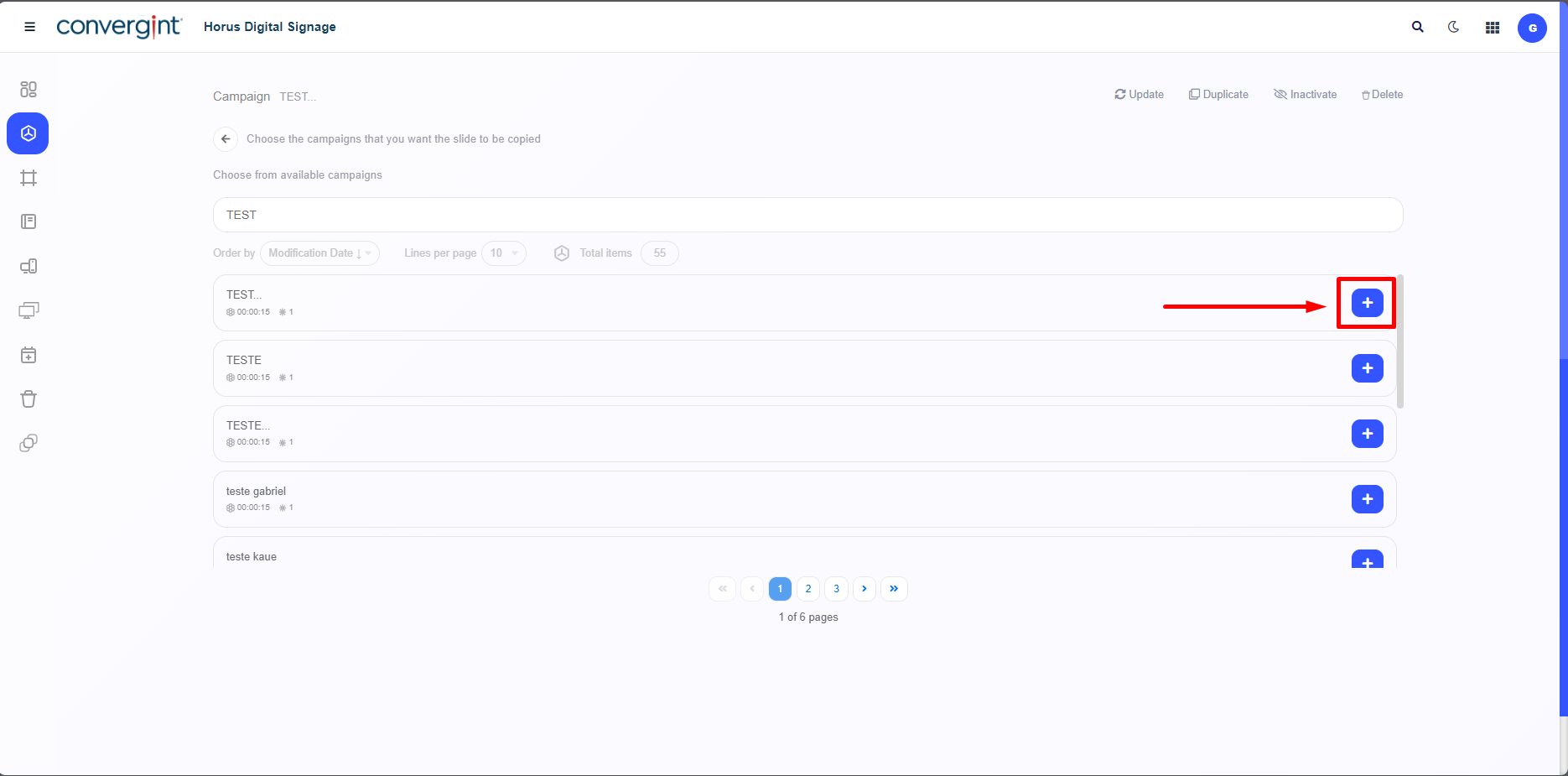Click the Delete campaign button
The width and height of the screenshot is (1568, 776).
pos(1382,95)
